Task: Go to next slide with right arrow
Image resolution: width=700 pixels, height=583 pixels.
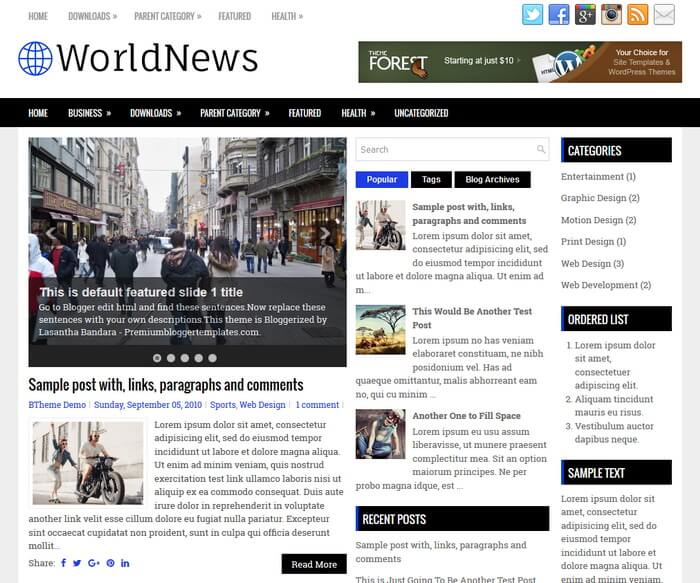Action: (324, 234)
